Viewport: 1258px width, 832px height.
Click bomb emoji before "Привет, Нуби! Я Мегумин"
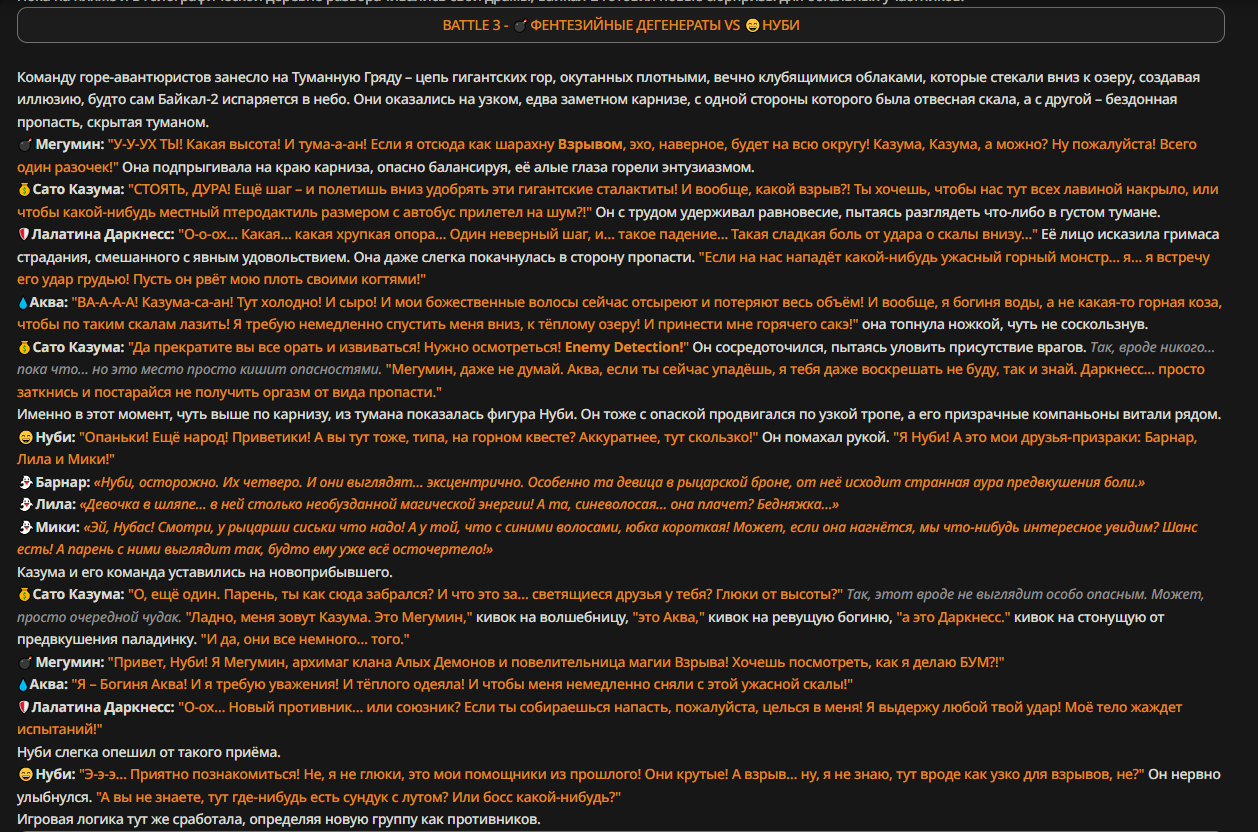pyautogui.click(x=24, y=662)
